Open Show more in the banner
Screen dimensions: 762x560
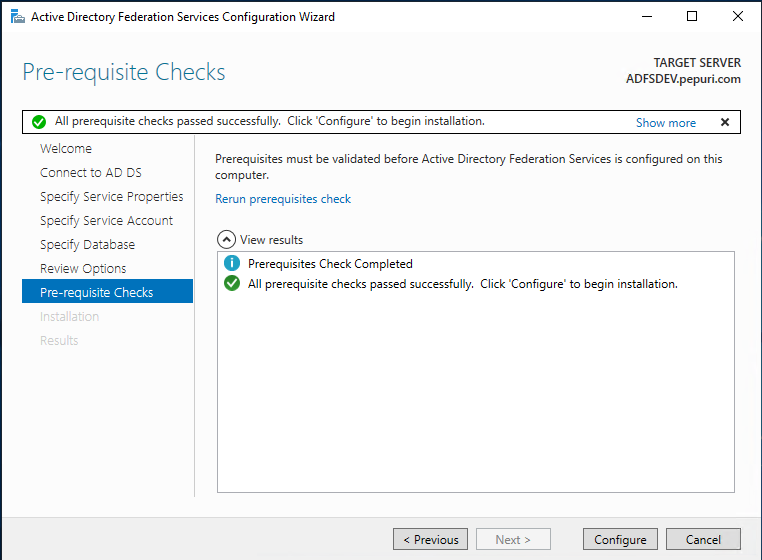click(x=666, y=122)
